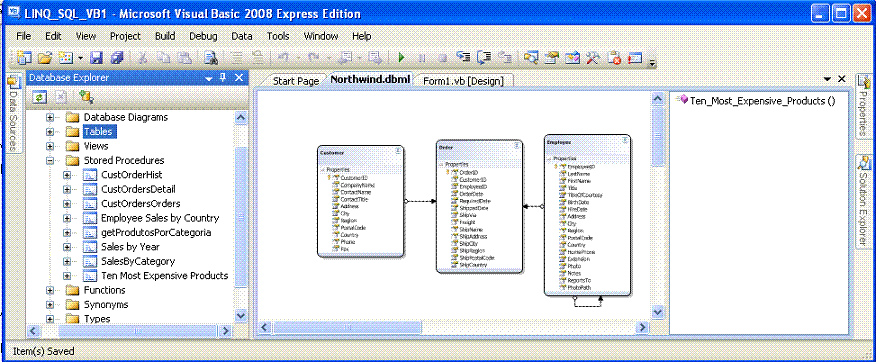Click the New Project toolbar icon
876x362 pixels.
click(24, 57)
